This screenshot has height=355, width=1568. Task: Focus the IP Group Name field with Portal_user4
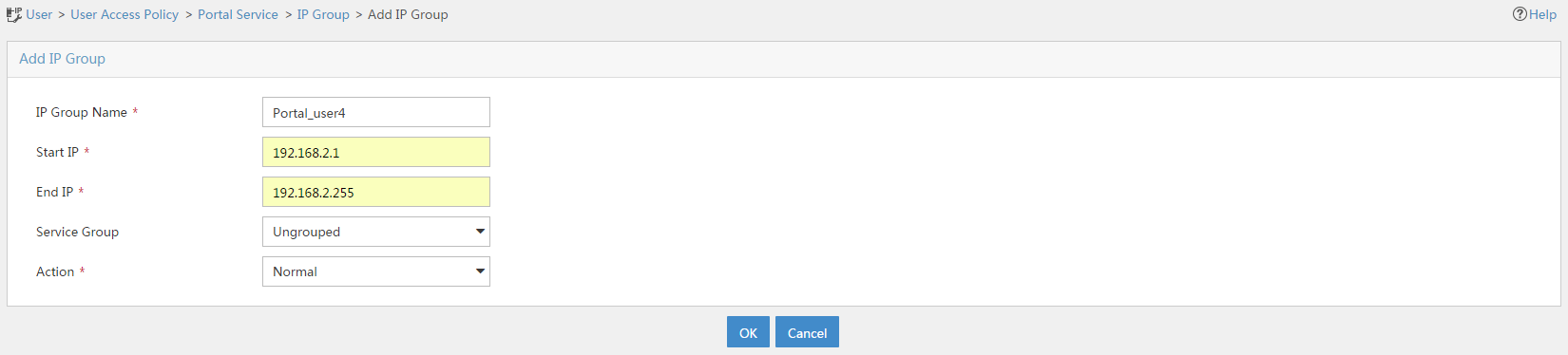(x=376, y=112)
